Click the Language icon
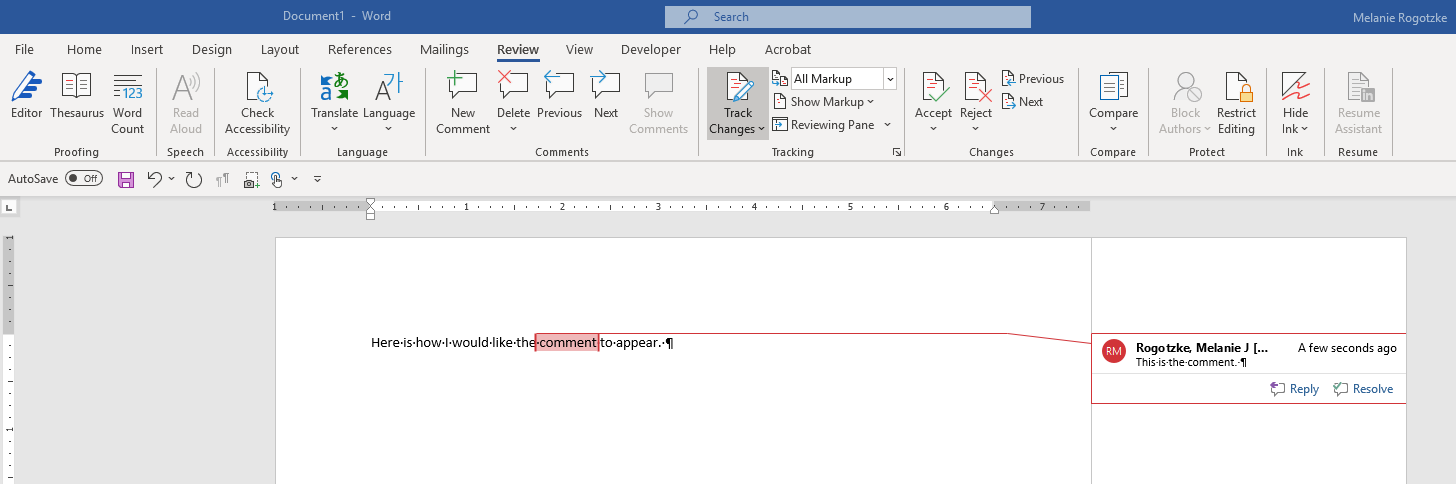This screenshot has height=484, width=1456. [389, 87]
